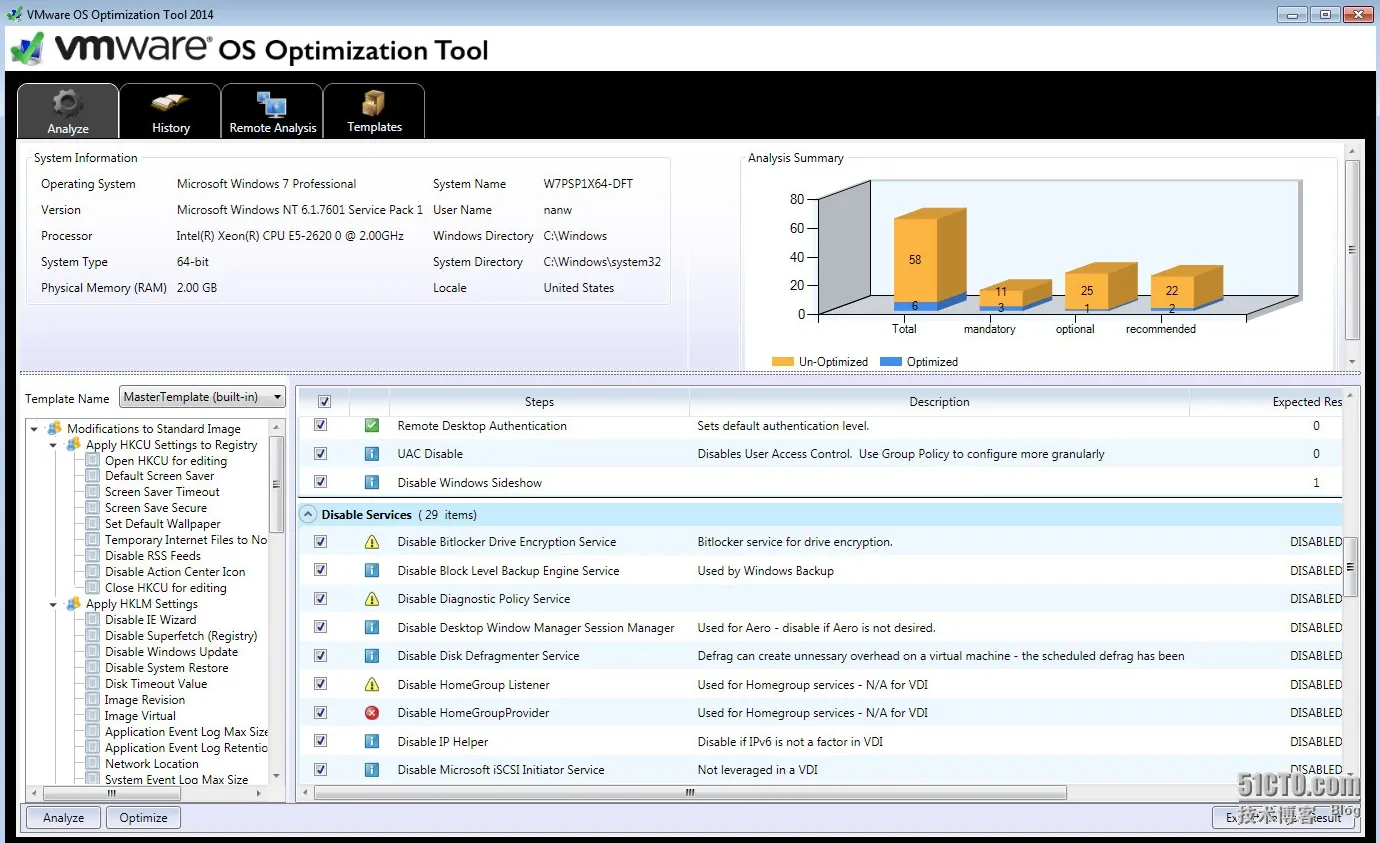Click icon beside Disable RSS Feeds
1380x843 pixels.
93,556
